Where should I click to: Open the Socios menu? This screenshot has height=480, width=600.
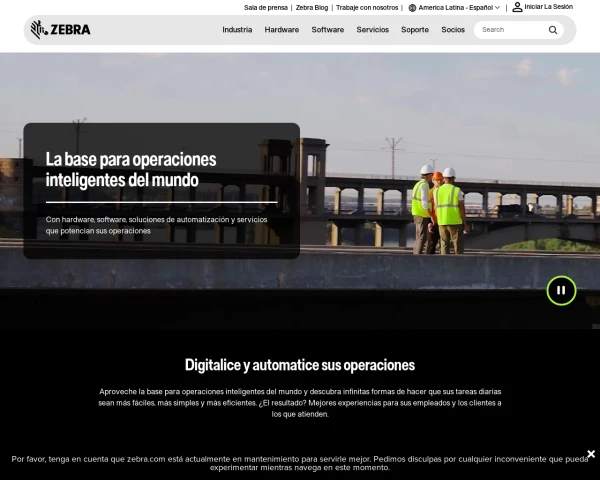click(x=453, y=30)
